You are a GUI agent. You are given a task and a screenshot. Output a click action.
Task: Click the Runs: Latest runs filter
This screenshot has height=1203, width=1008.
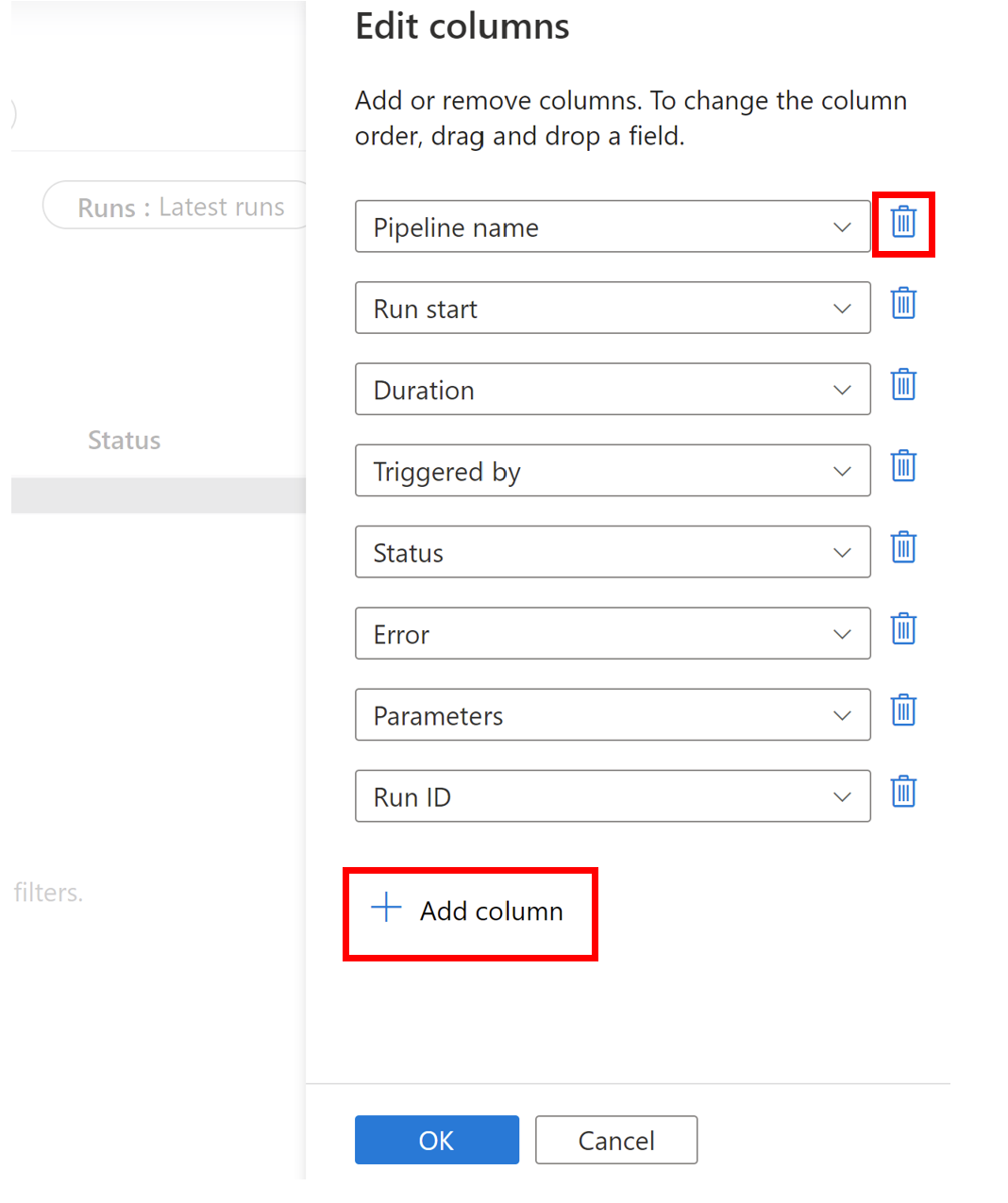[x=180, y=207]
